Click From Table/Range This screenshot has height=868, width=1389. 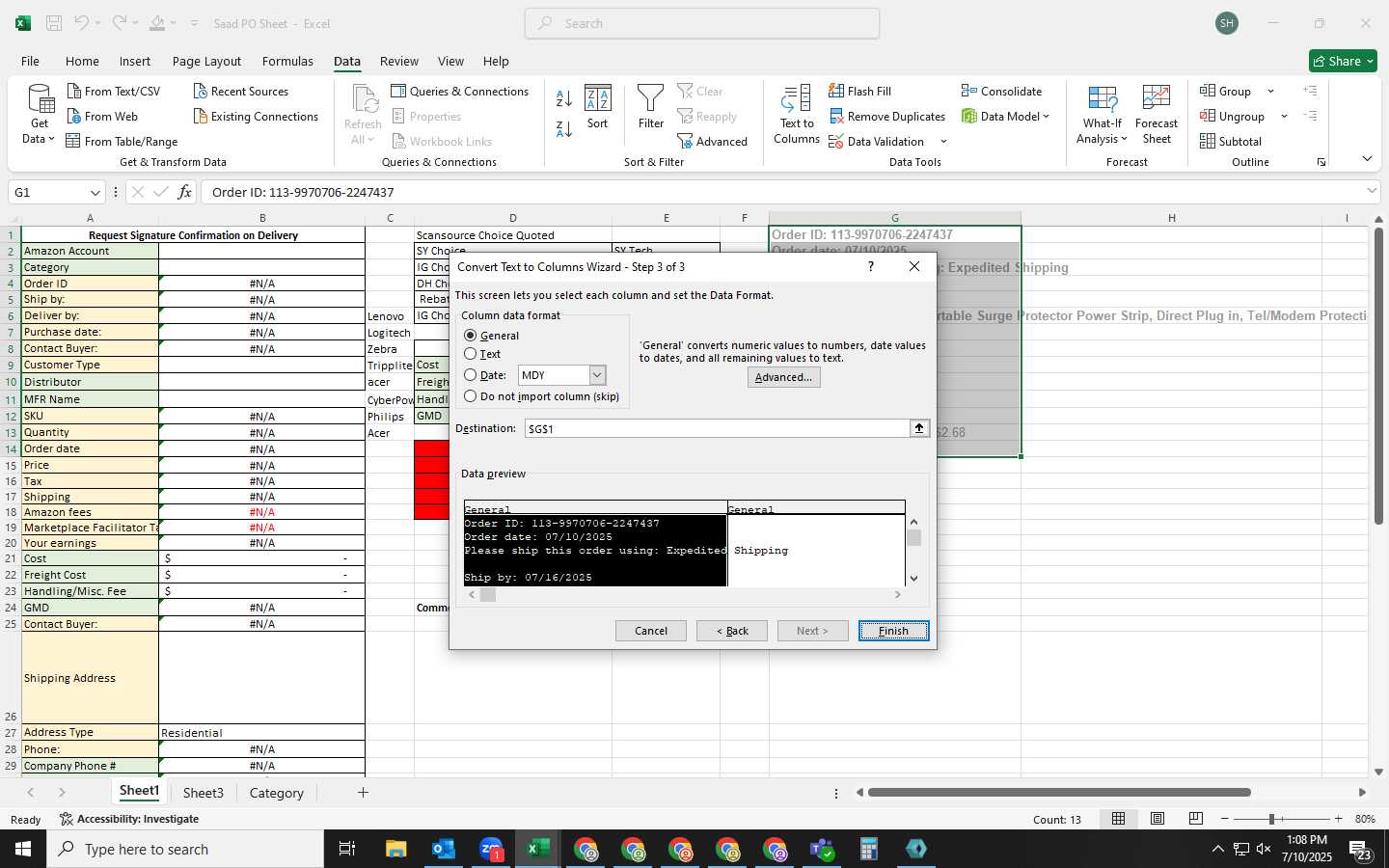coord(122,142)
